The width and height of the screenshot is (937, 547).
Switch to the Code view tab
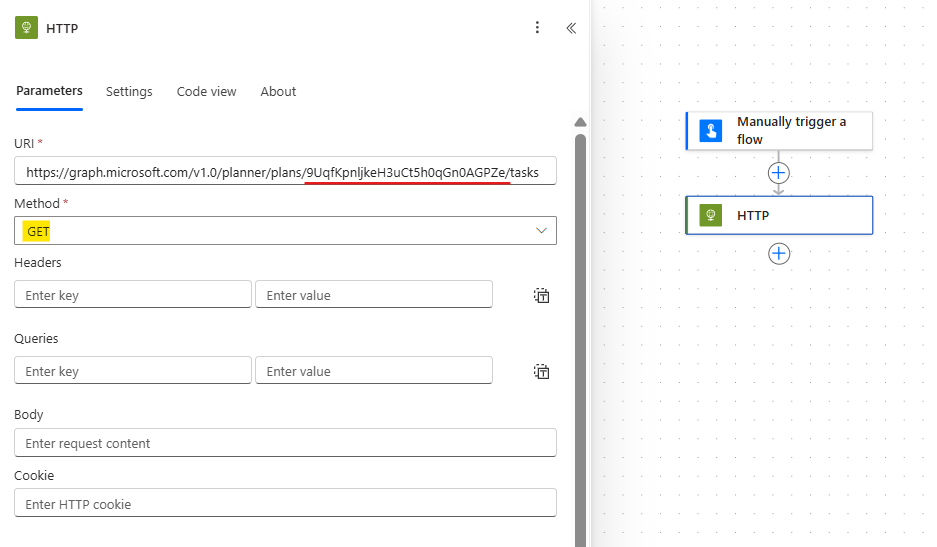point(206,91)
